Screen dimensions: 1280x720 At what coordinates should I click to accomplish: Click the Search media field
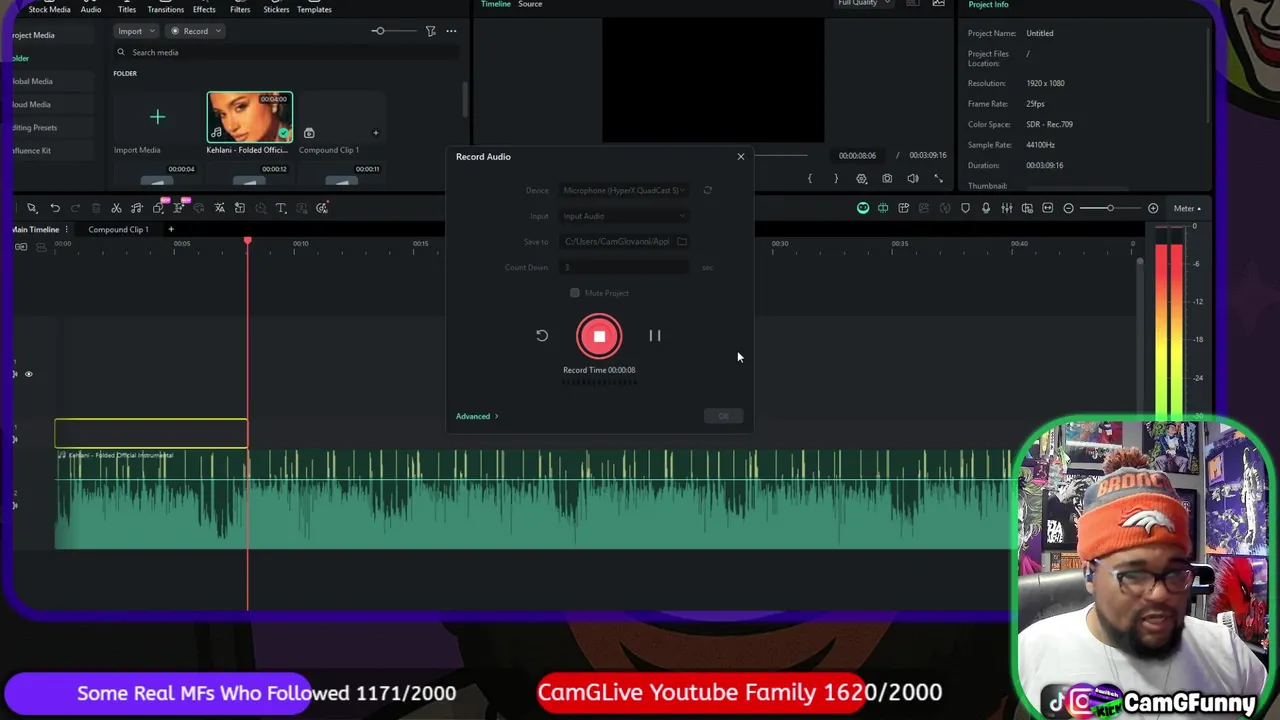click(285, 52)
